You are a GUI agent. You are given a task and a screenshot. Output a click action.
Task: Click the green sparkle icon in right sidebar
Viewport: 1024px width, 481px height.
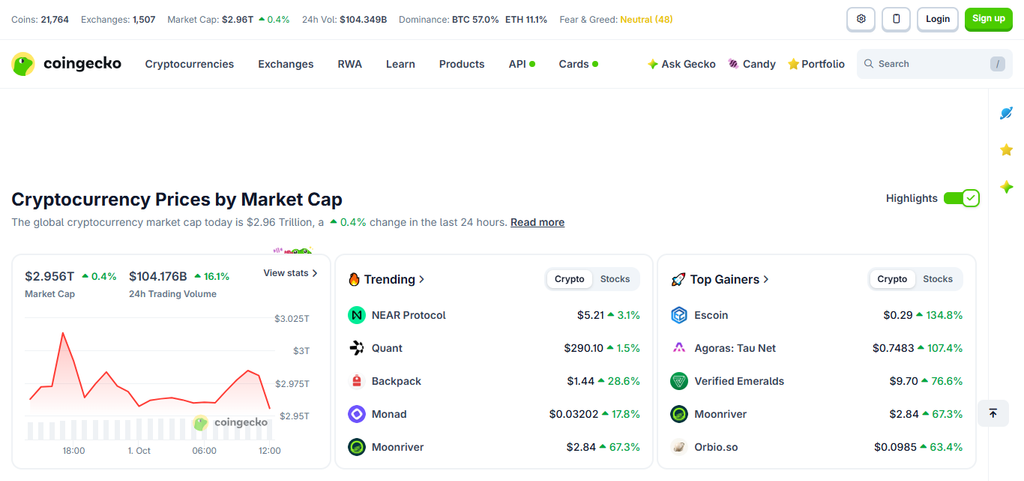tap(1006, 187)
